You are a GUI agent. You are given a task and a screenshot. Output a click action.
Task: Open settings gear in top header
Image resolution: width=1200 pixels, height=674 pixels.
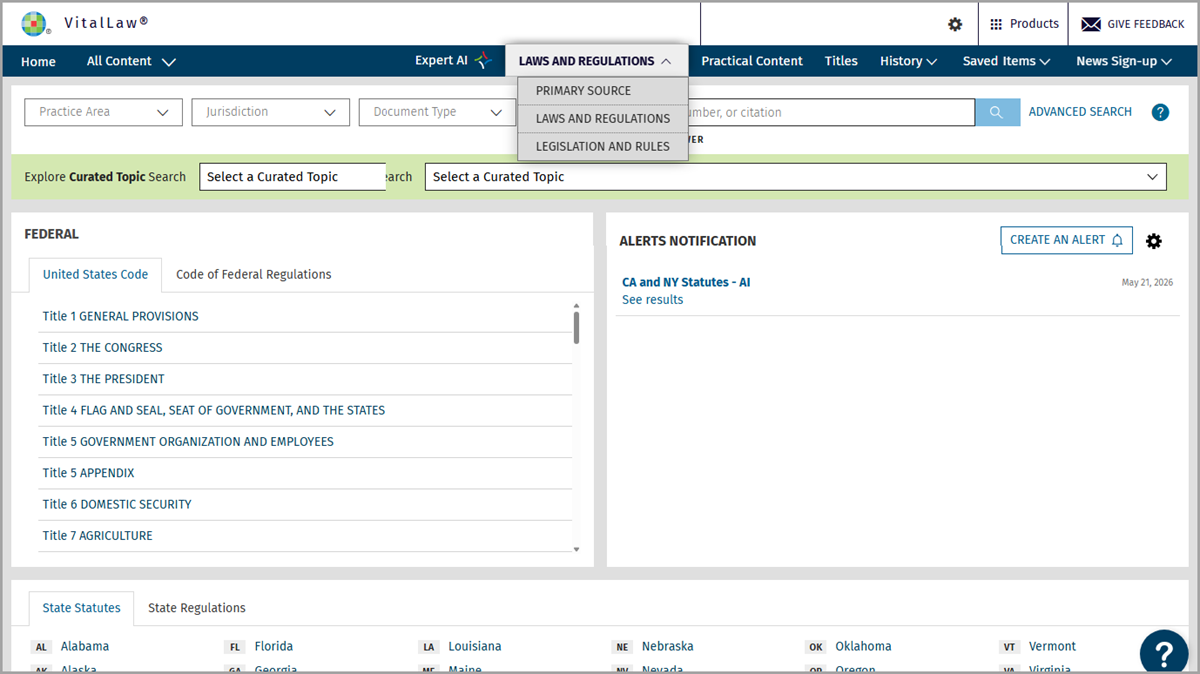955,24
